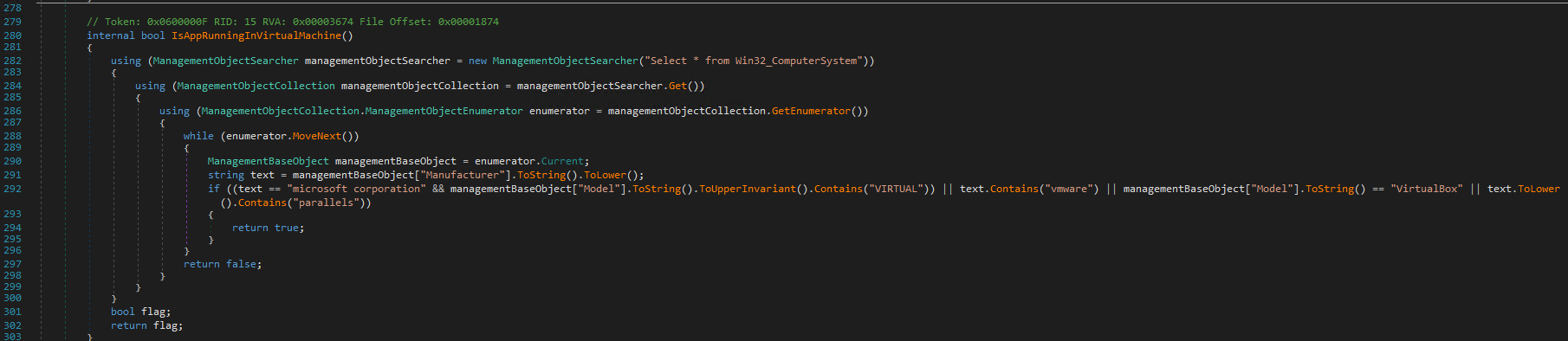
Task: Click the "microsoft corporation" string literal
Action: [356, 189]
